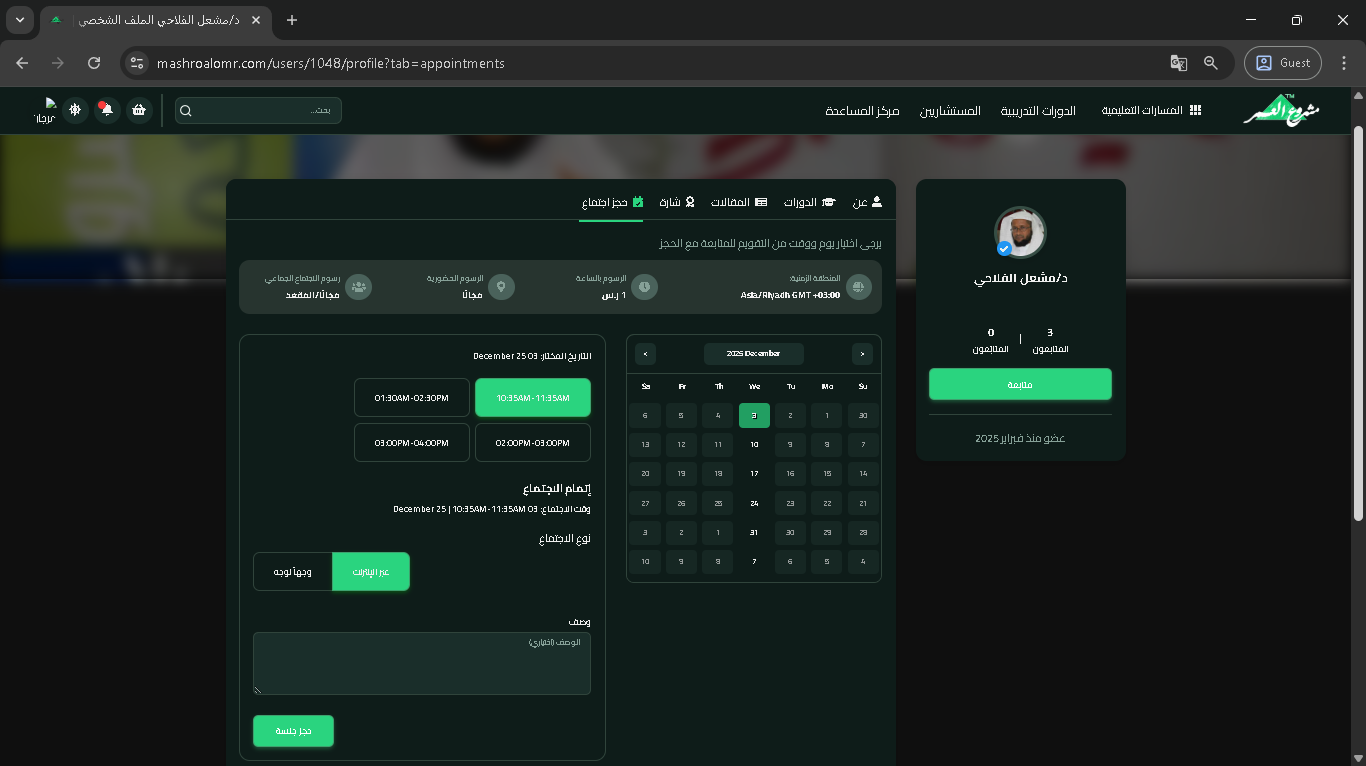Open the shopping basket icon

[139, 110]
